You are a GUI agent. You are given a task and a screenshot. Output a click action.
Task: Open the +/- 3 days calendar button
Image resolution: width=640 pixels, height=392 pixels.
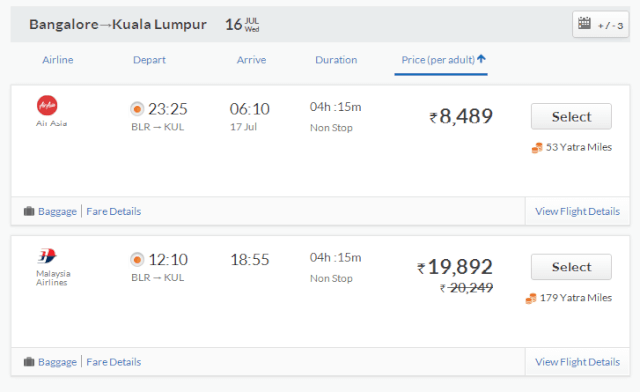tap(600, 24)
